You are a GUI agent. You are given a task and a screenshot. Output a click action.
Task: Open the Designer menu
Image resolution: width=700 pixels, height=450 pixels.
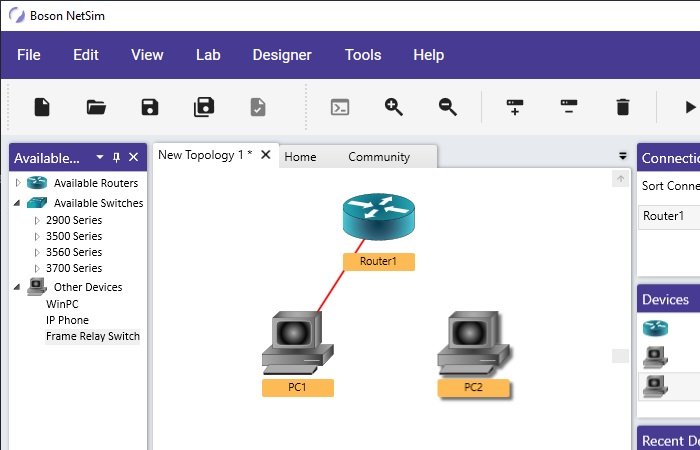tap(282, 55)
